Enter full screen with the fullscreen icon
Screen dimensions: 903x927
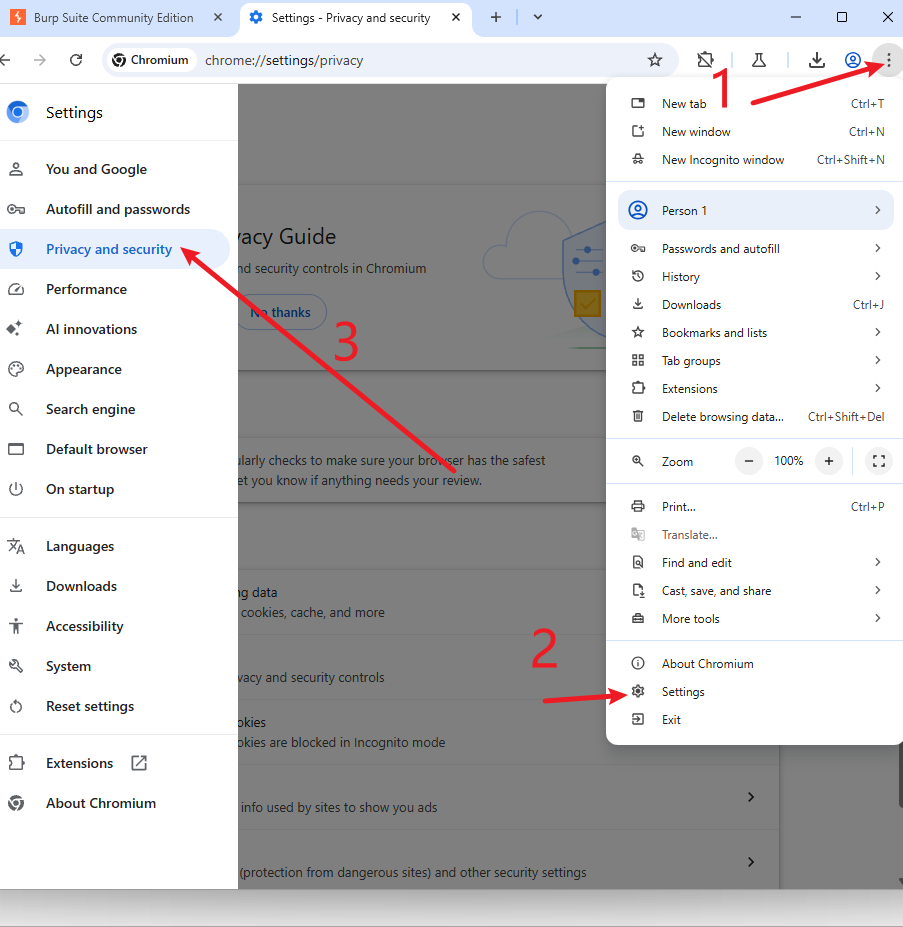pos(879,461)
